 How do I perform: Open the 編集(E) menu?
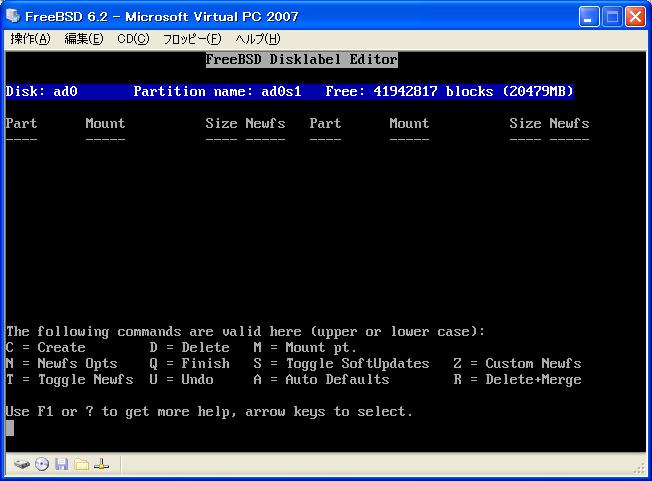84,39
